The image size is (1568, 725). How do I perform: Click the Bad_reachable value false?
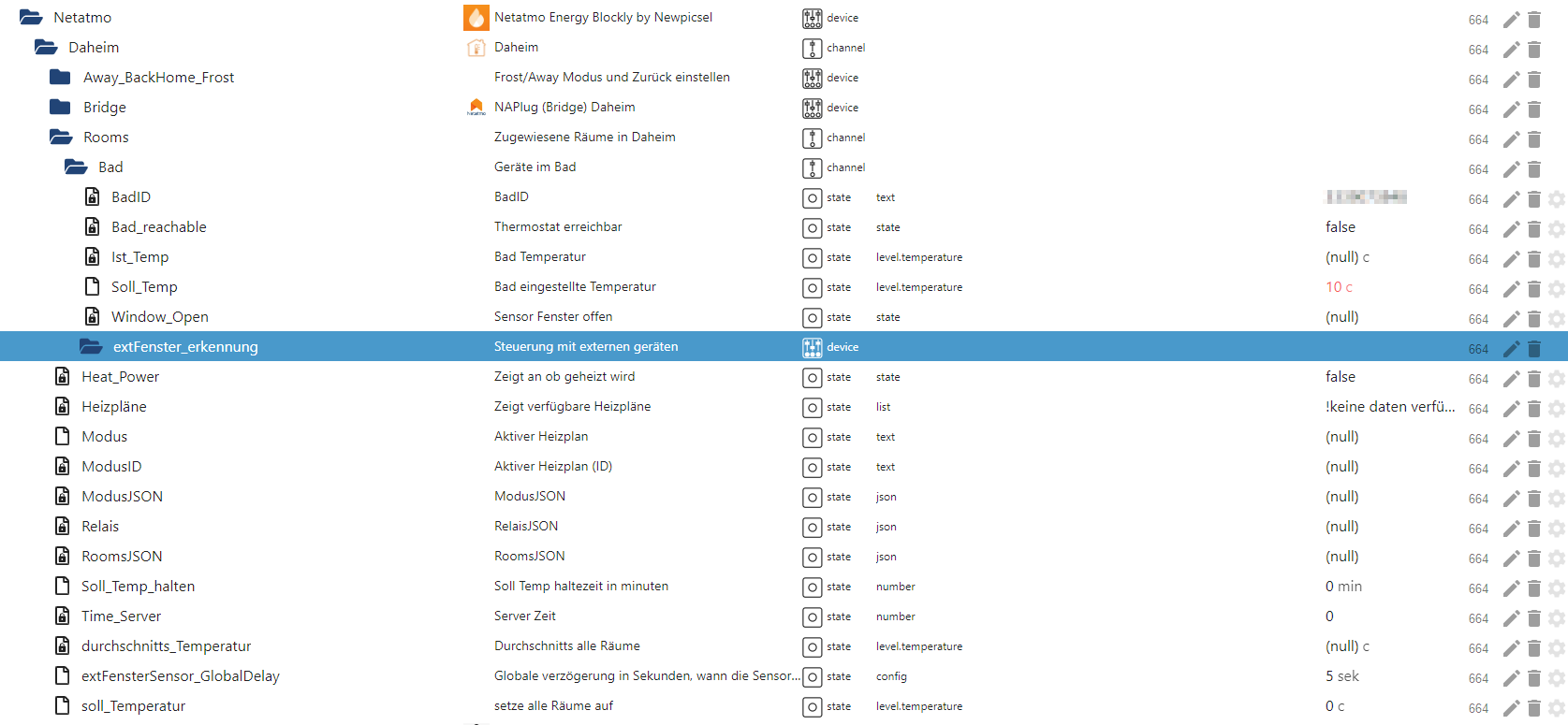coord(1341,226)
